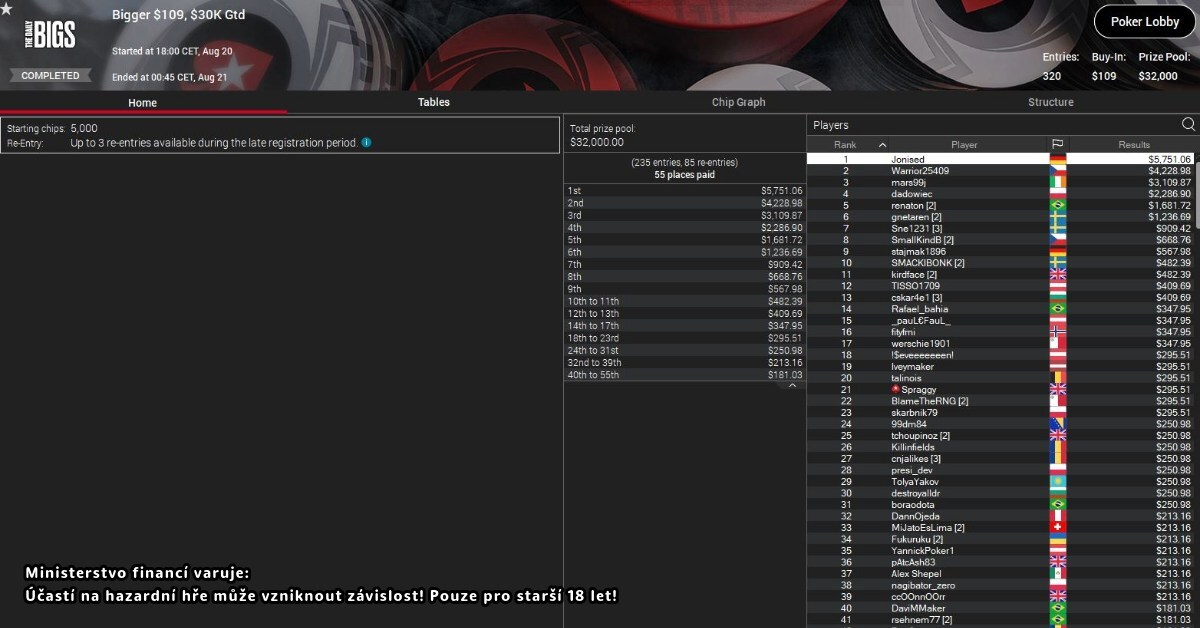Click the Swiss flag in MiJatoEsLima's row
This screenshot has width=1200, height=628.
pos(1057,528)
